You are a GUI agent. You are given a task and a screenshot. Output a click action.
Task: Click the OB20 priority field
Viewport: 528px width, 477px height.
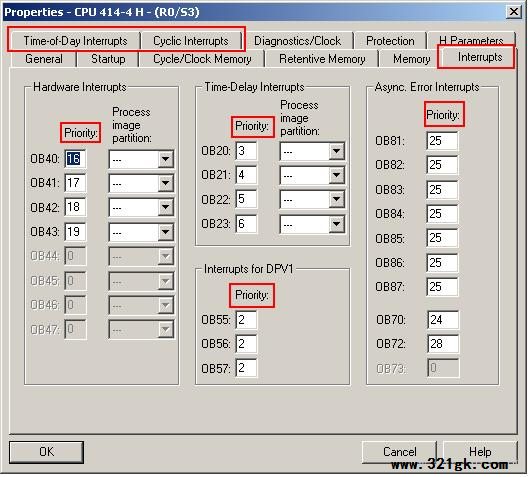(246, 151)
